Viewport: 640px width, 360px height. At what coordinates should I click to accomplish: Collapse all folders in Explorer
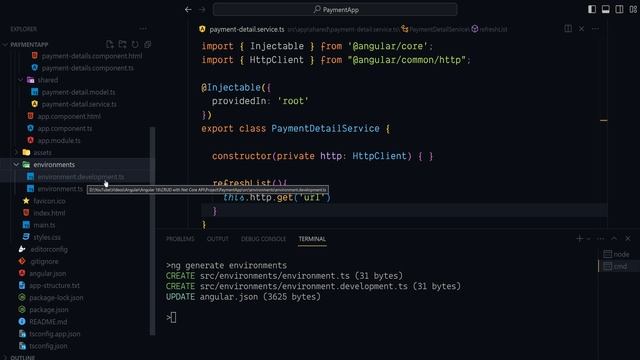tap(147, 44)
